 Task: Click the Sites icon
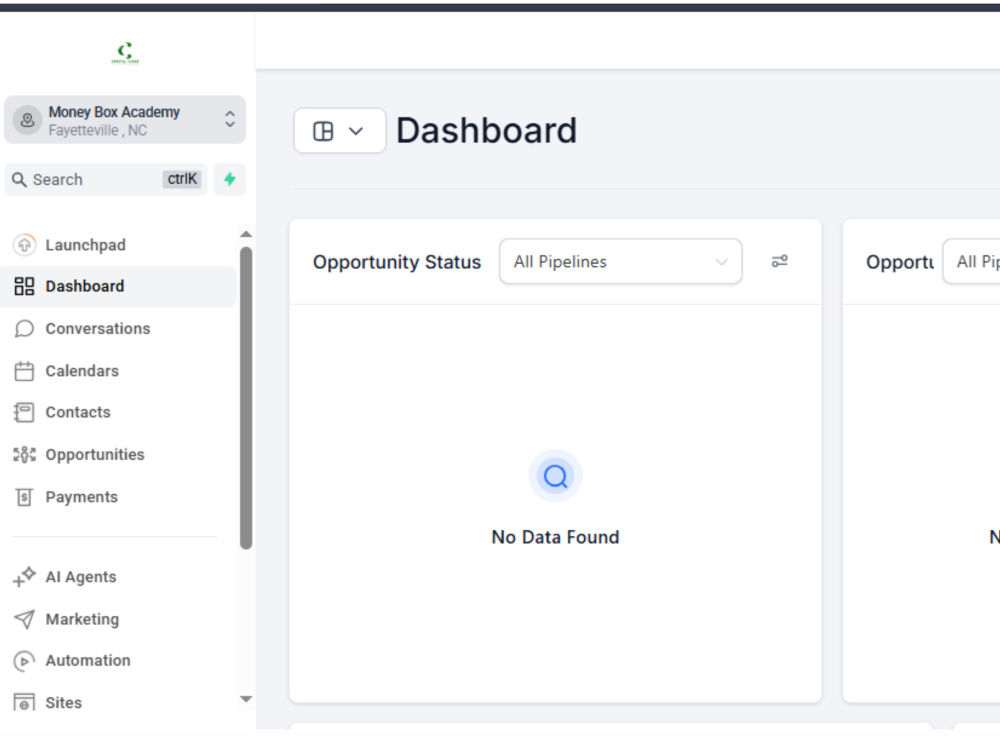point(24,702)
